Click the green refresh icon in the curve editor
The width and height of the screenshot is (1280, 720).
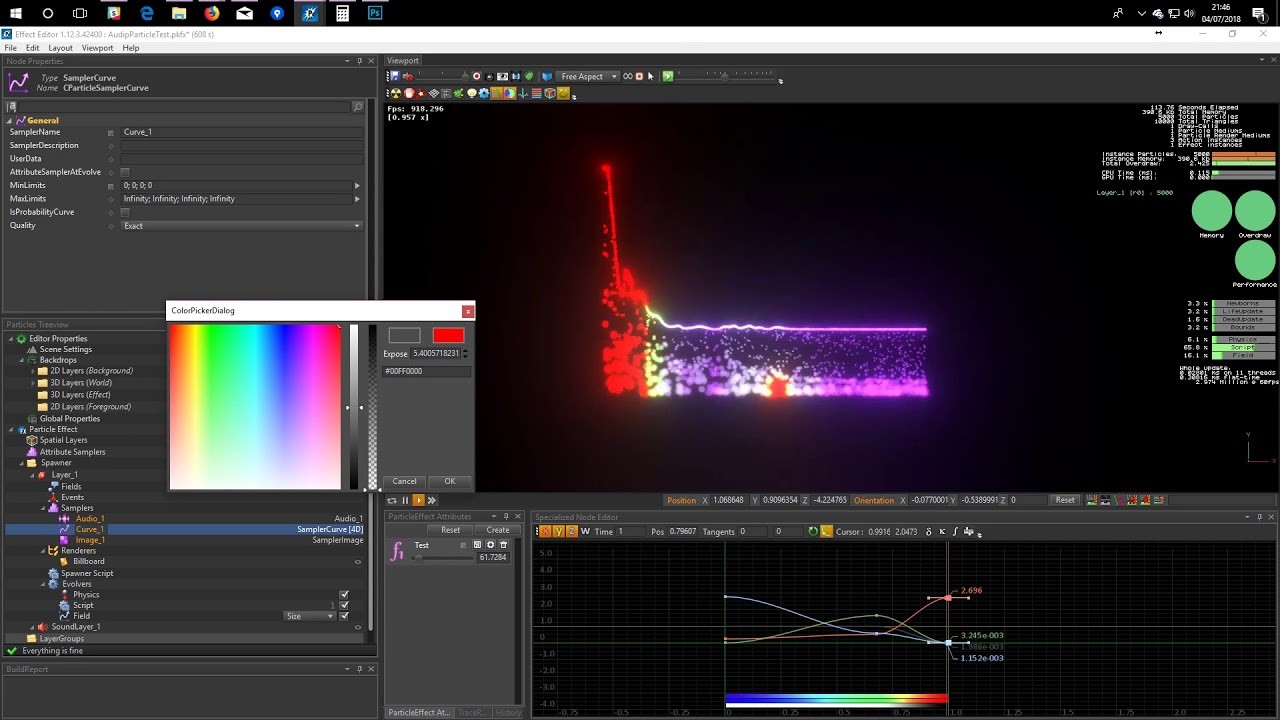click(x=811, y=531)
